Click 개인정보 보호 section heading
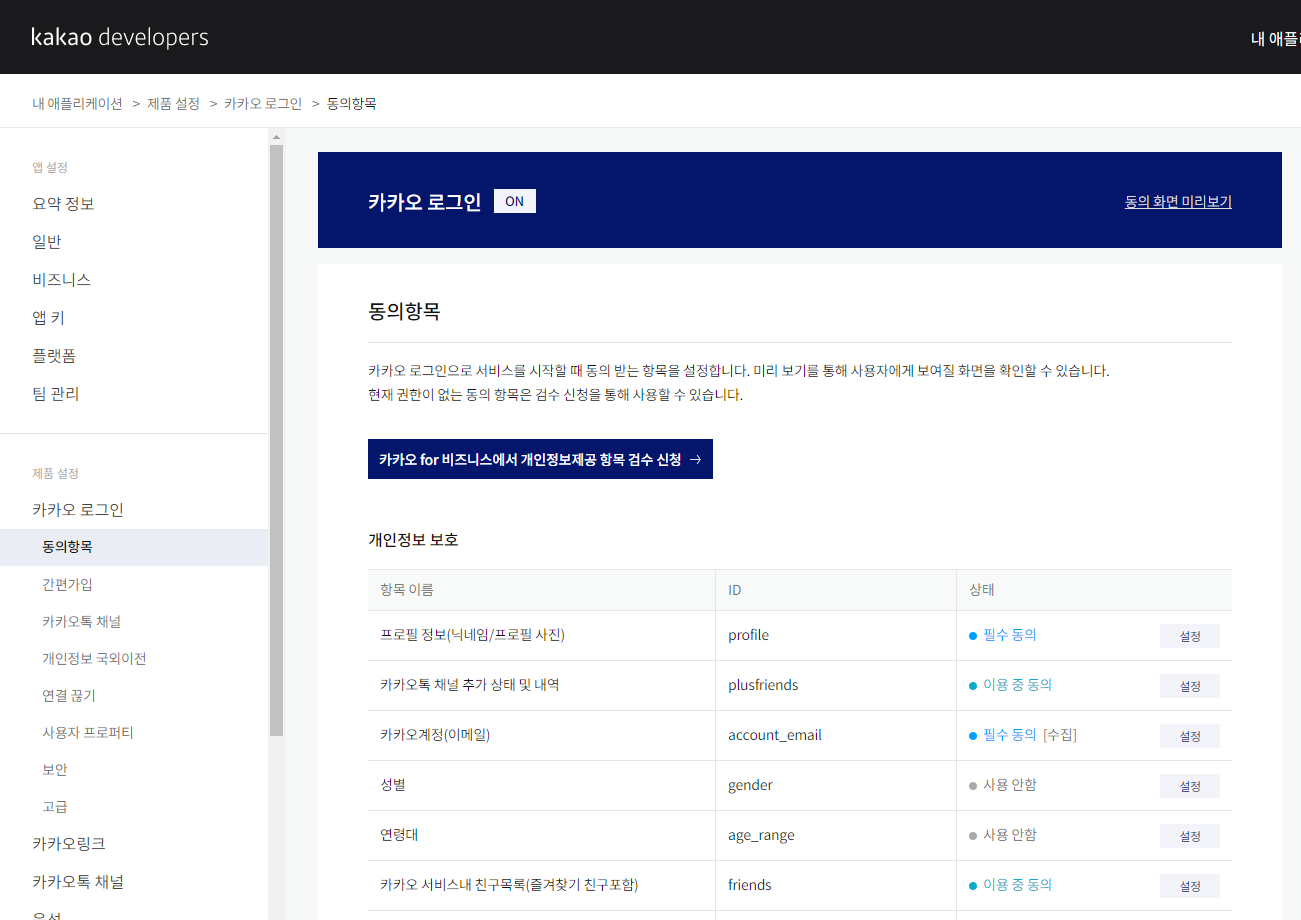This screenshot has width=1301, height=920. (x=413, y=540)
